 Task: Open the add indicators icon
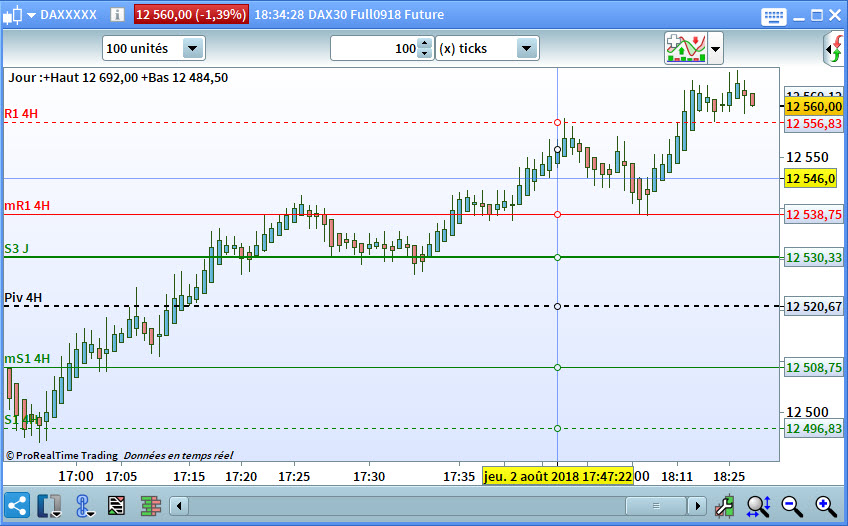pos(686,48)
